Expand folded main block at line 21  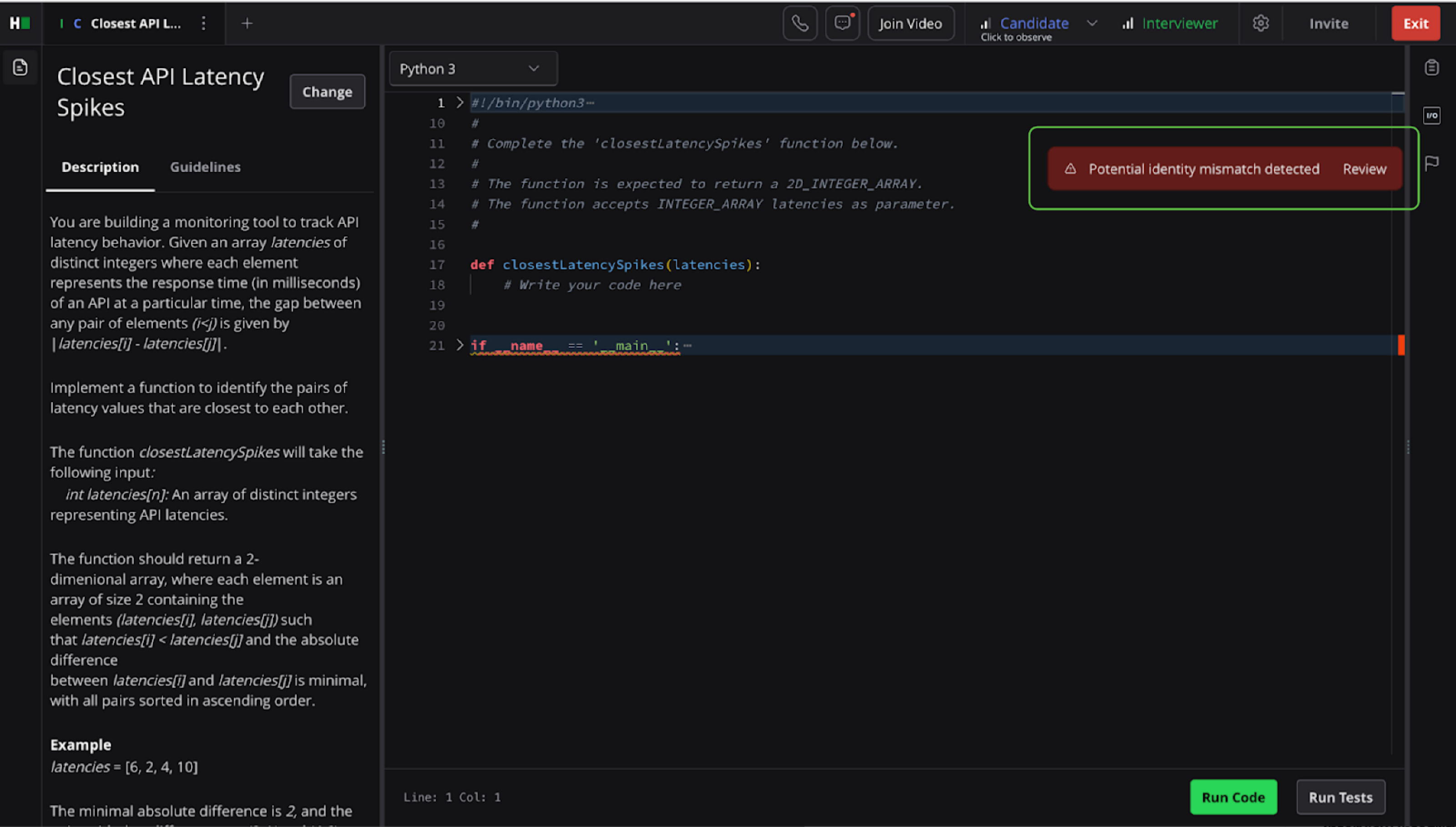click(460, 345)
